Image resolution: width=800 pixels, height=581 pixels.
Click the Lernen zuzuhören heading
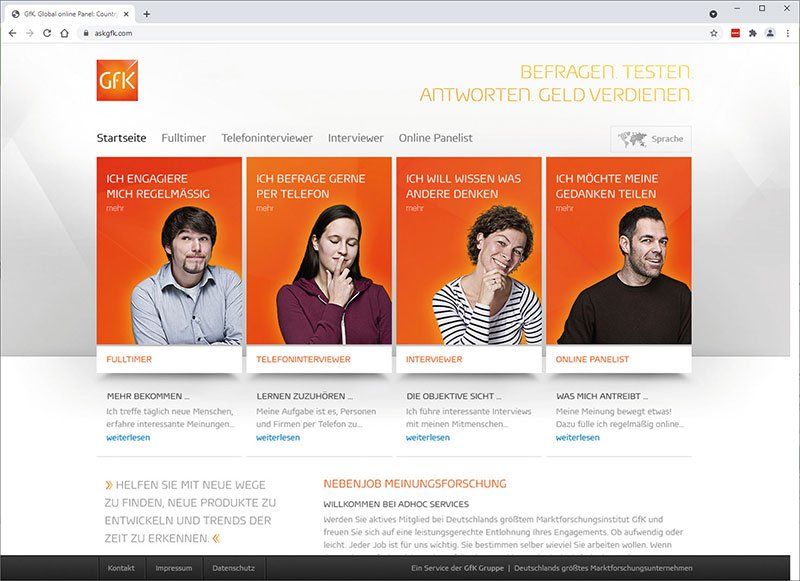click(x=304, y=396)
